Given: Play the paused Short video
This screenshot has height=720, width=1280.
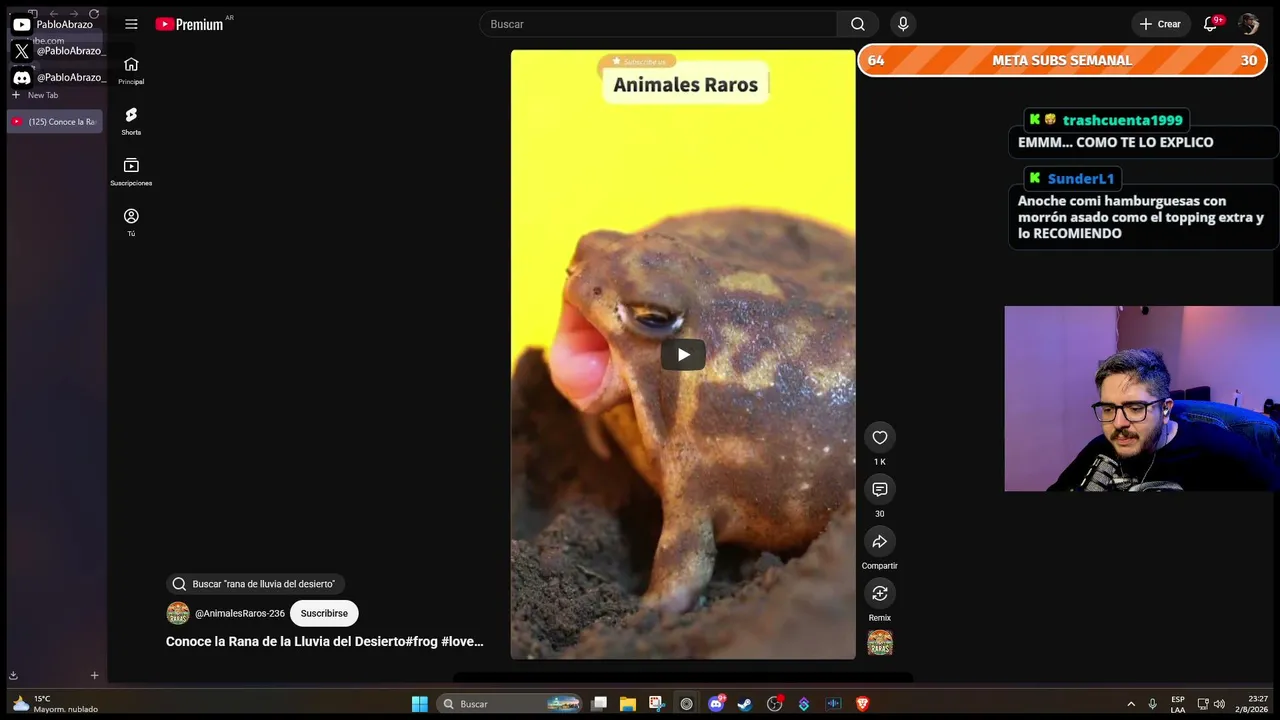Looking at the screenshot, I should (x=683, y=354).
